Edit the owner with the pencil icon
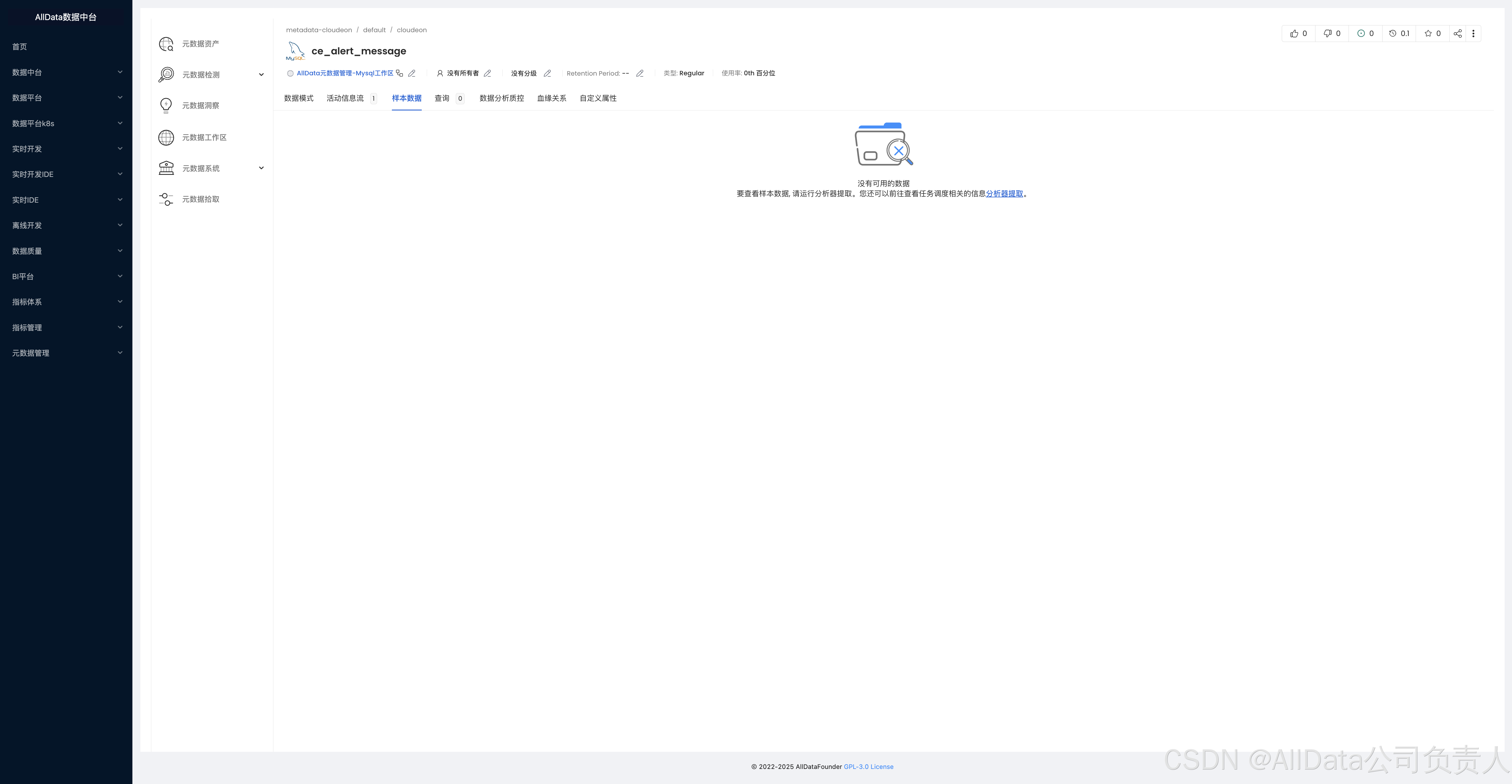The image size is (1512, 784). tap(487, 73)
